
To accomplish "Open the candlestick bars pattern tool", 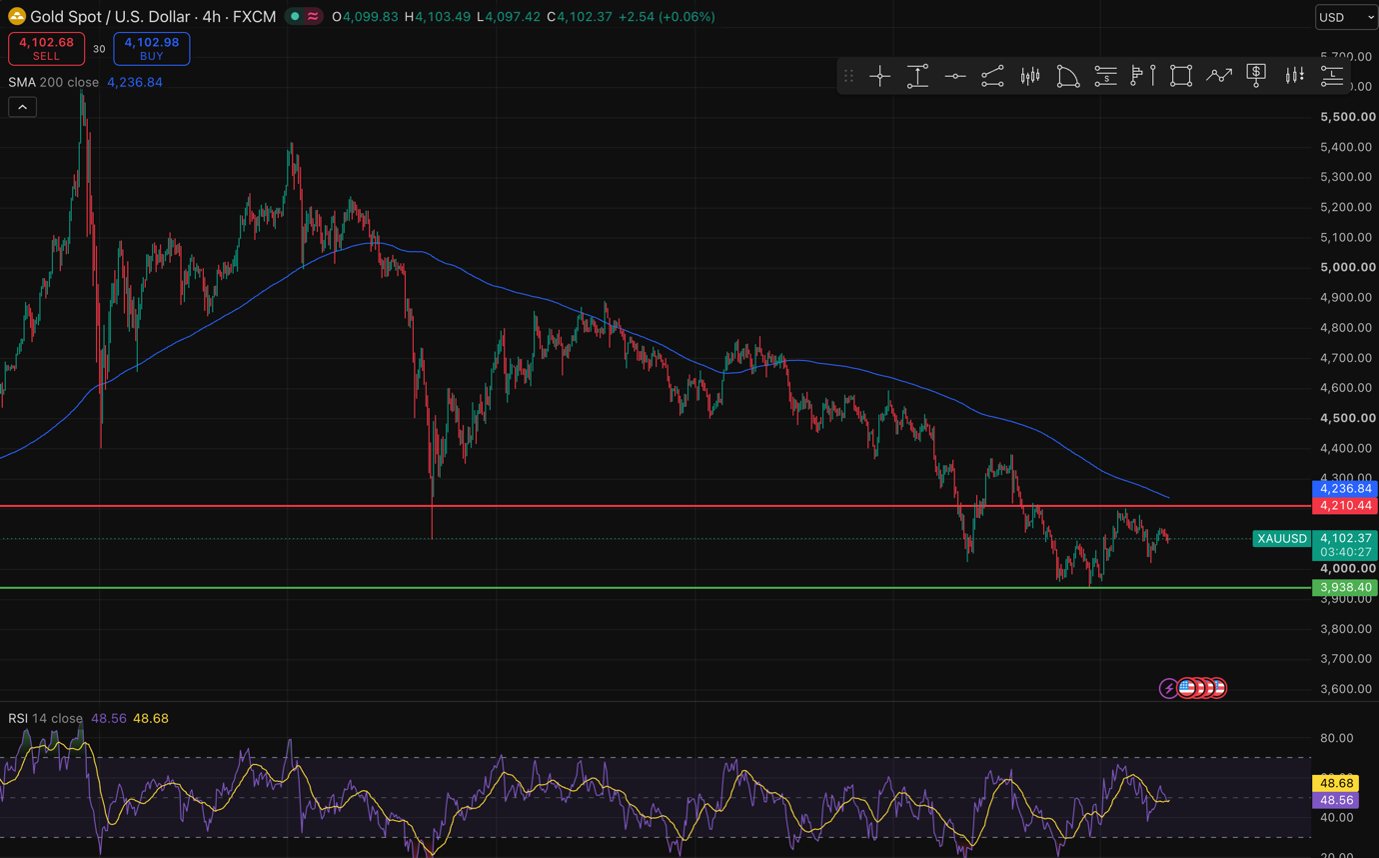I will [x=1030, y=76].
